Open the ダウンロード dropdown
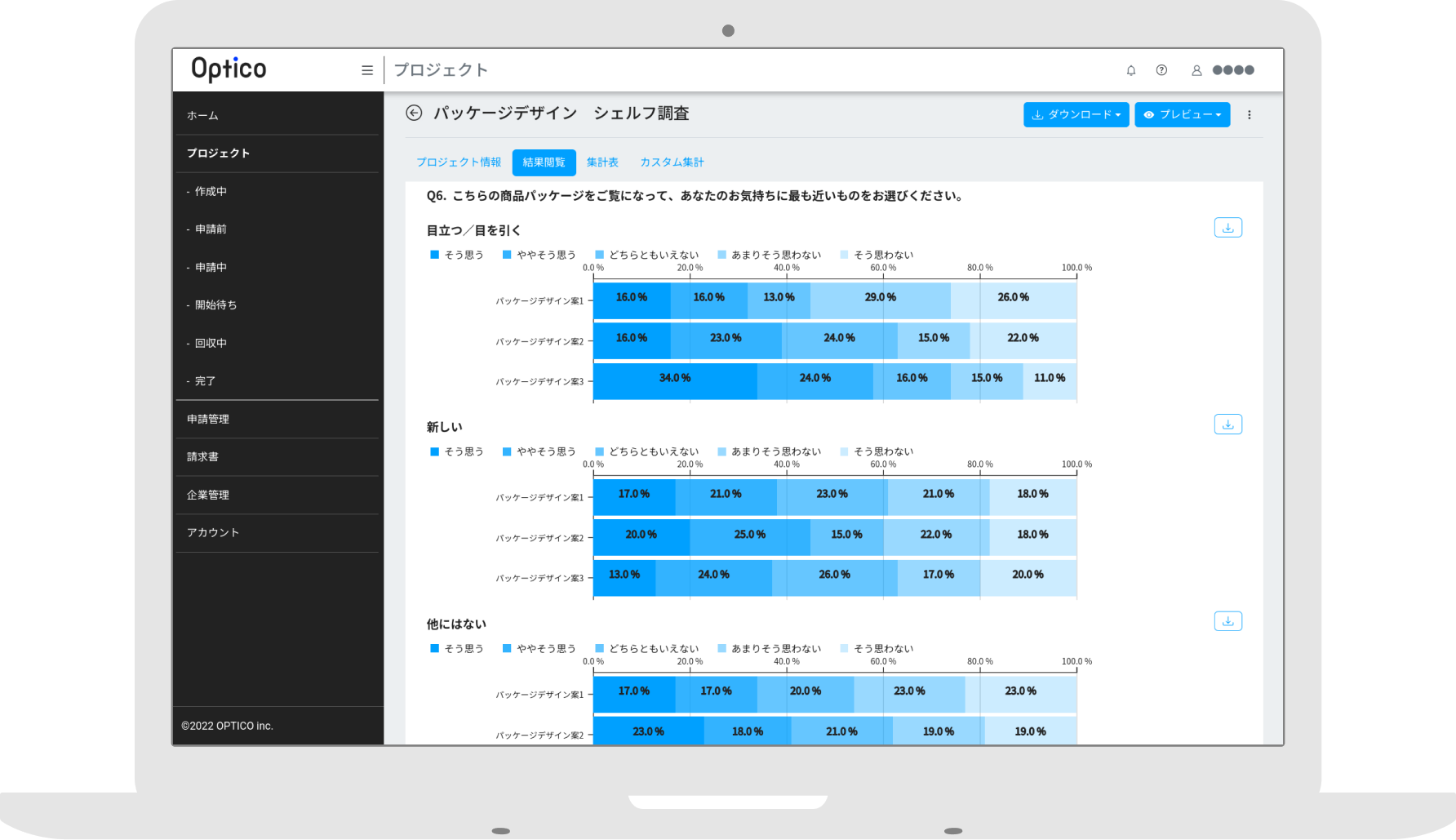Viewport: 1456px width, 840px height. point(1076,114)
